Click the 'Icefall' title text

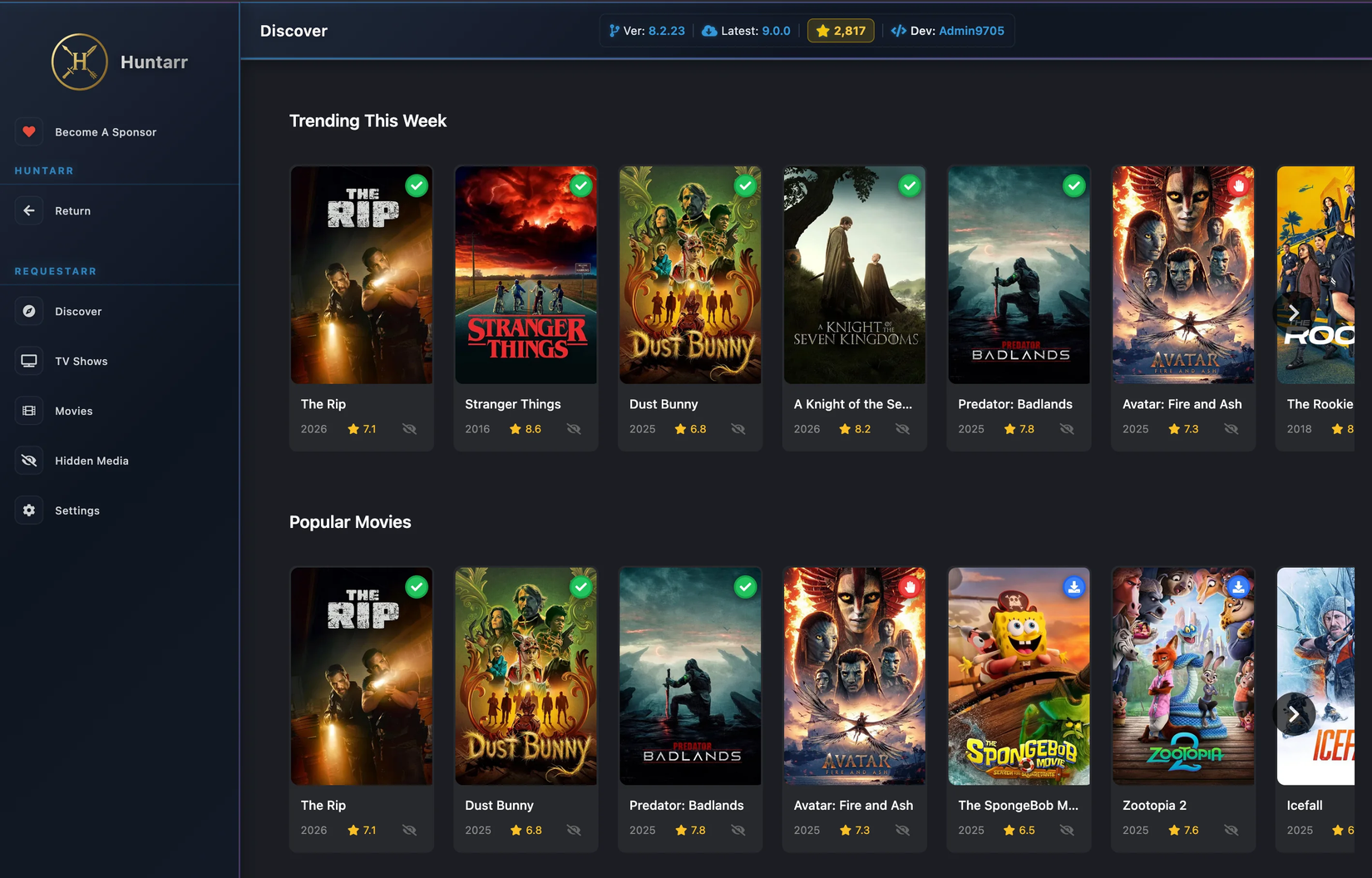[1305, 806]
